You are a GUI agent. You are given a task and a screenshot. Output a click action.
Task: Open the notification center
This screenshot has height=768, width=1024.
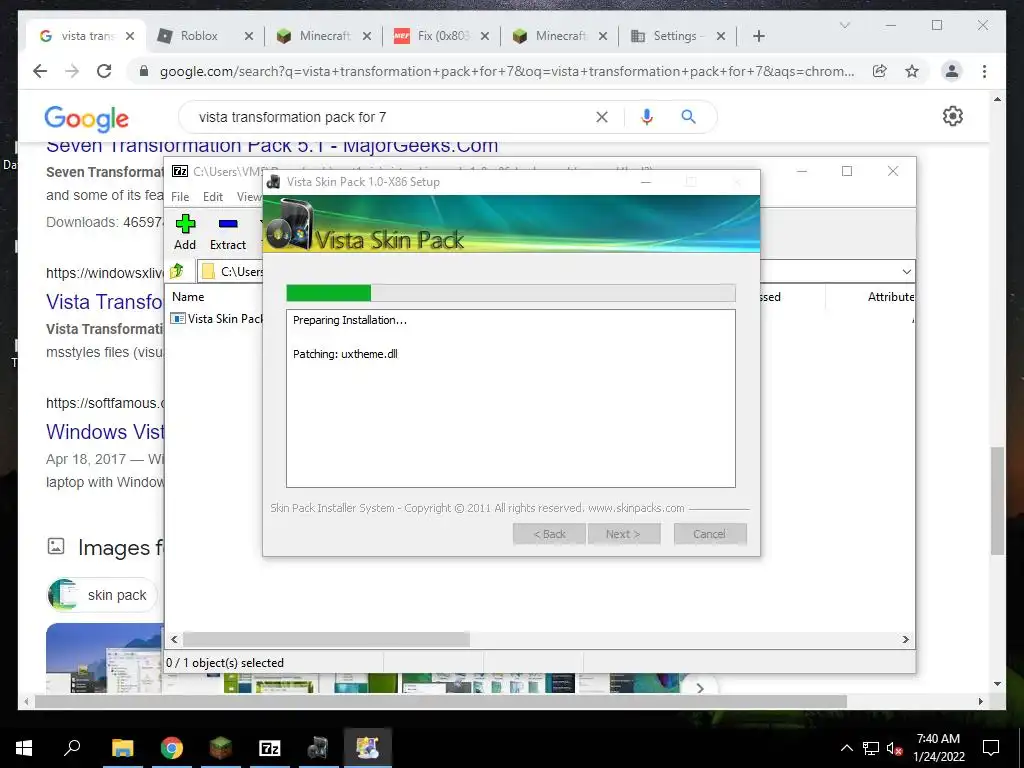point(991,748)
